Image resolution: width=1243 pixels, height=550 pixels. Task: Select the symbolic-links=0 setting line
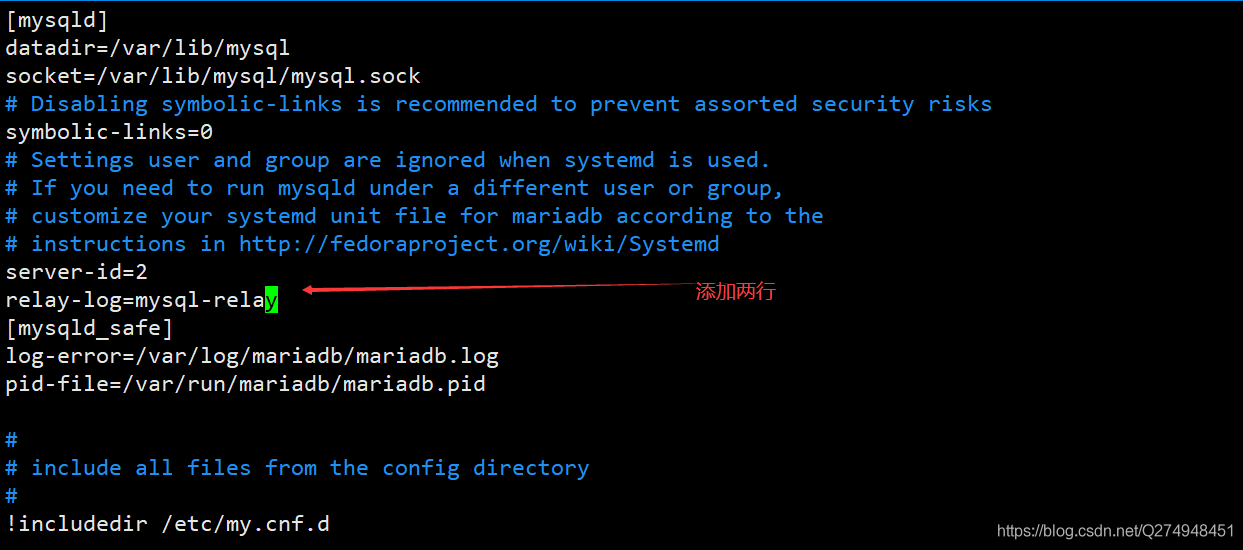click(109, 132)
